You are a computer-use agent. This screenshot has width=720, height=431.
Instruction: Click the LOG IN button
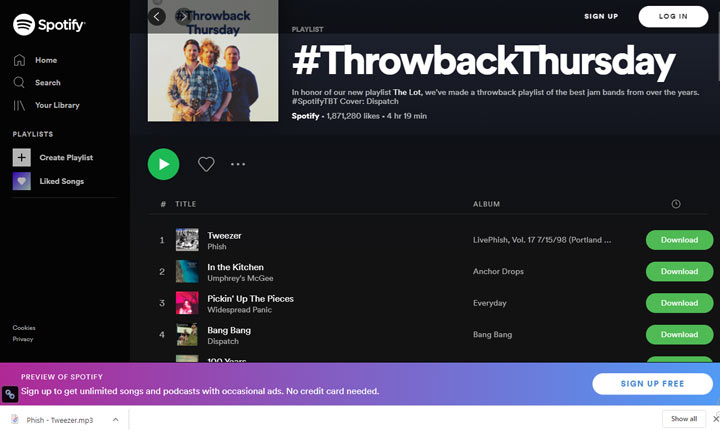coord(673,17)
